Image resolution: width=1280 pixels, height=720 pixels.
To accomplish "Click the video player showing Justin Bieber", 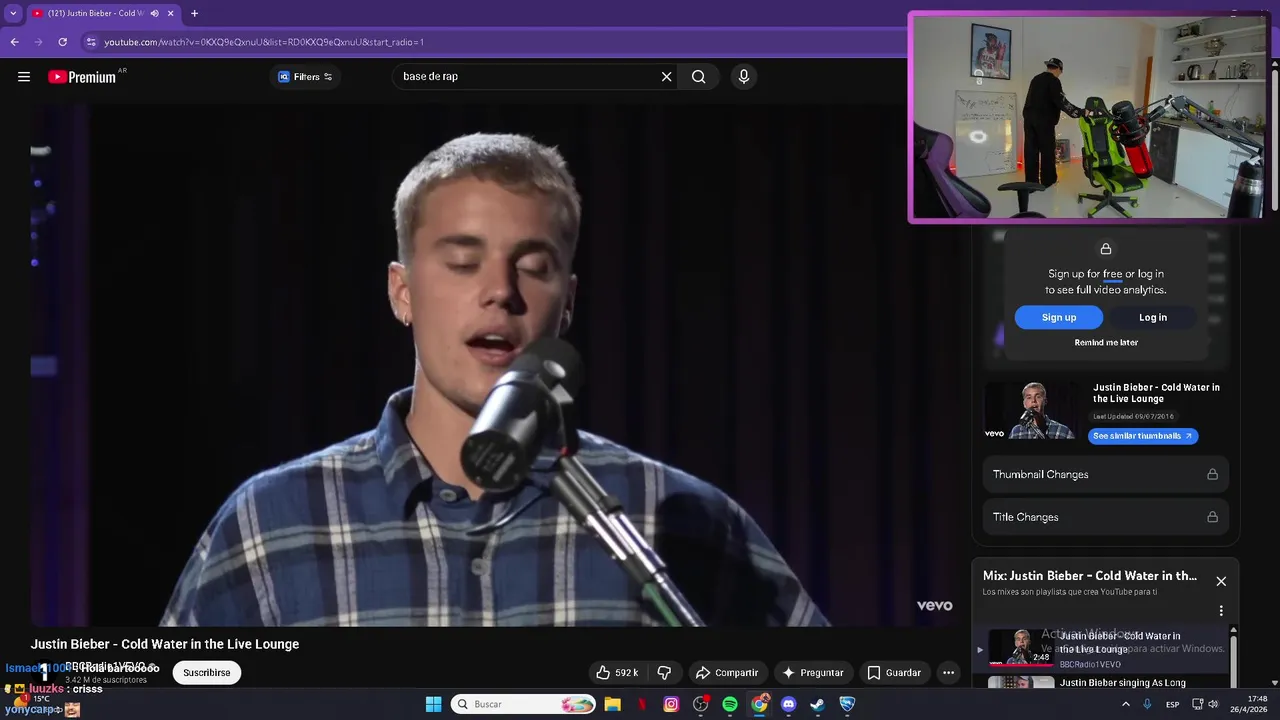I will click(493, 366).
